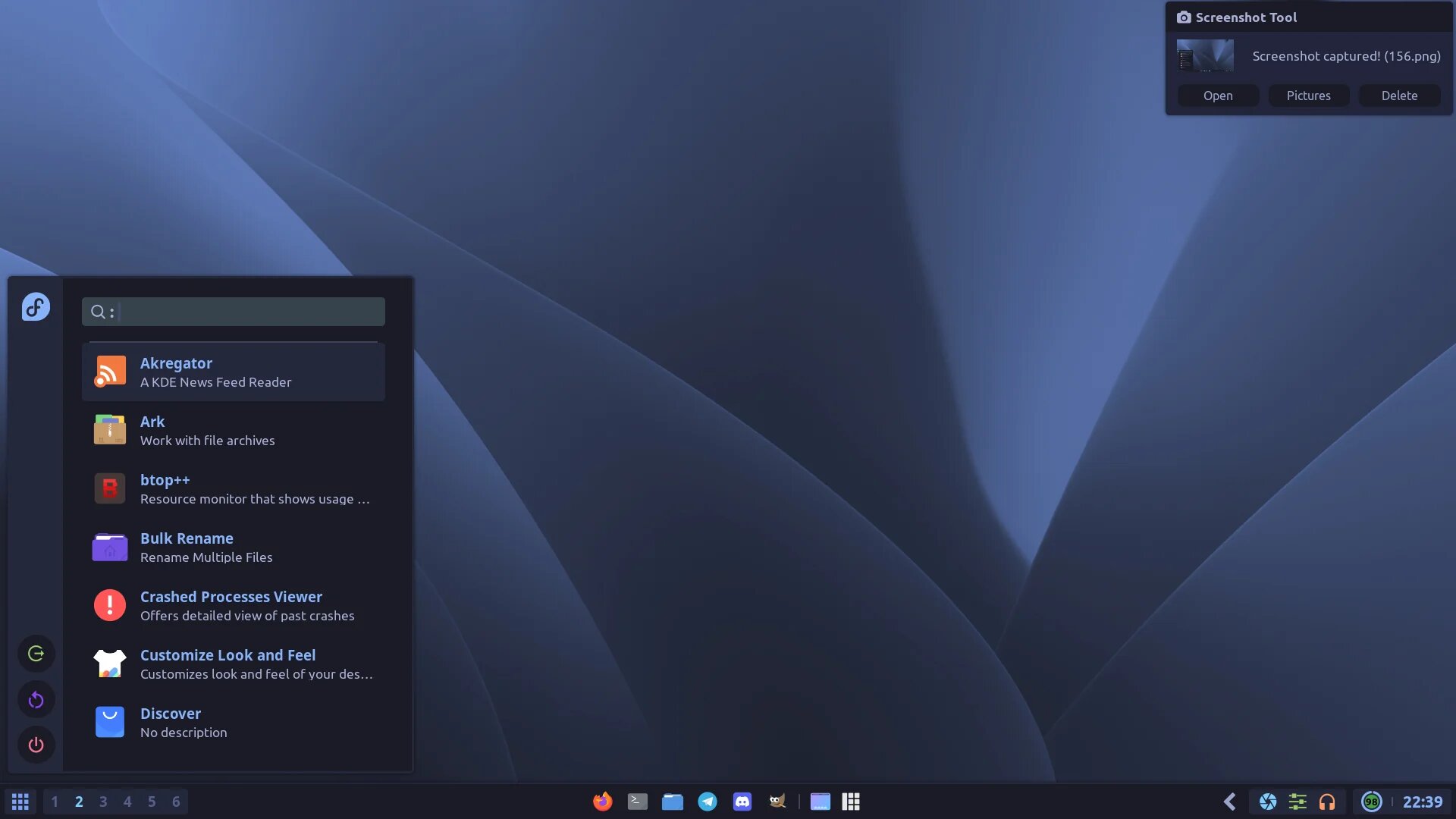Open the mixer sliders tray icon
This screenshot has height=819, width=1456.
click(x=1298, y=802)
